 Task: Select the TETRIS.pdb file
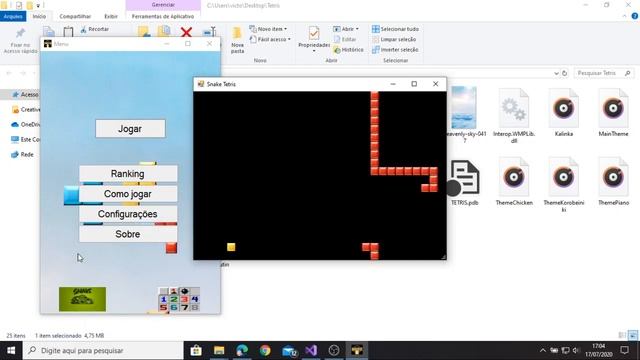464,182
